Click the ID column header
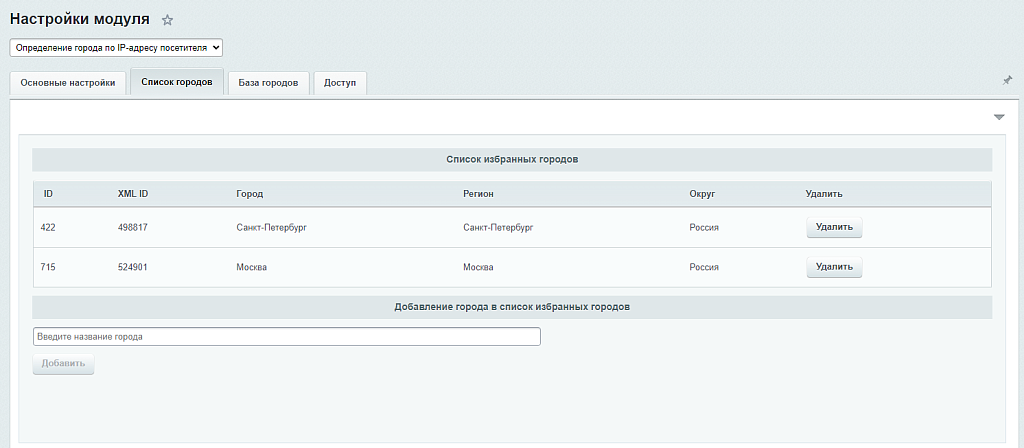Image resolution: width=1024 pixels, height=448 pixels. pos(48,193)
